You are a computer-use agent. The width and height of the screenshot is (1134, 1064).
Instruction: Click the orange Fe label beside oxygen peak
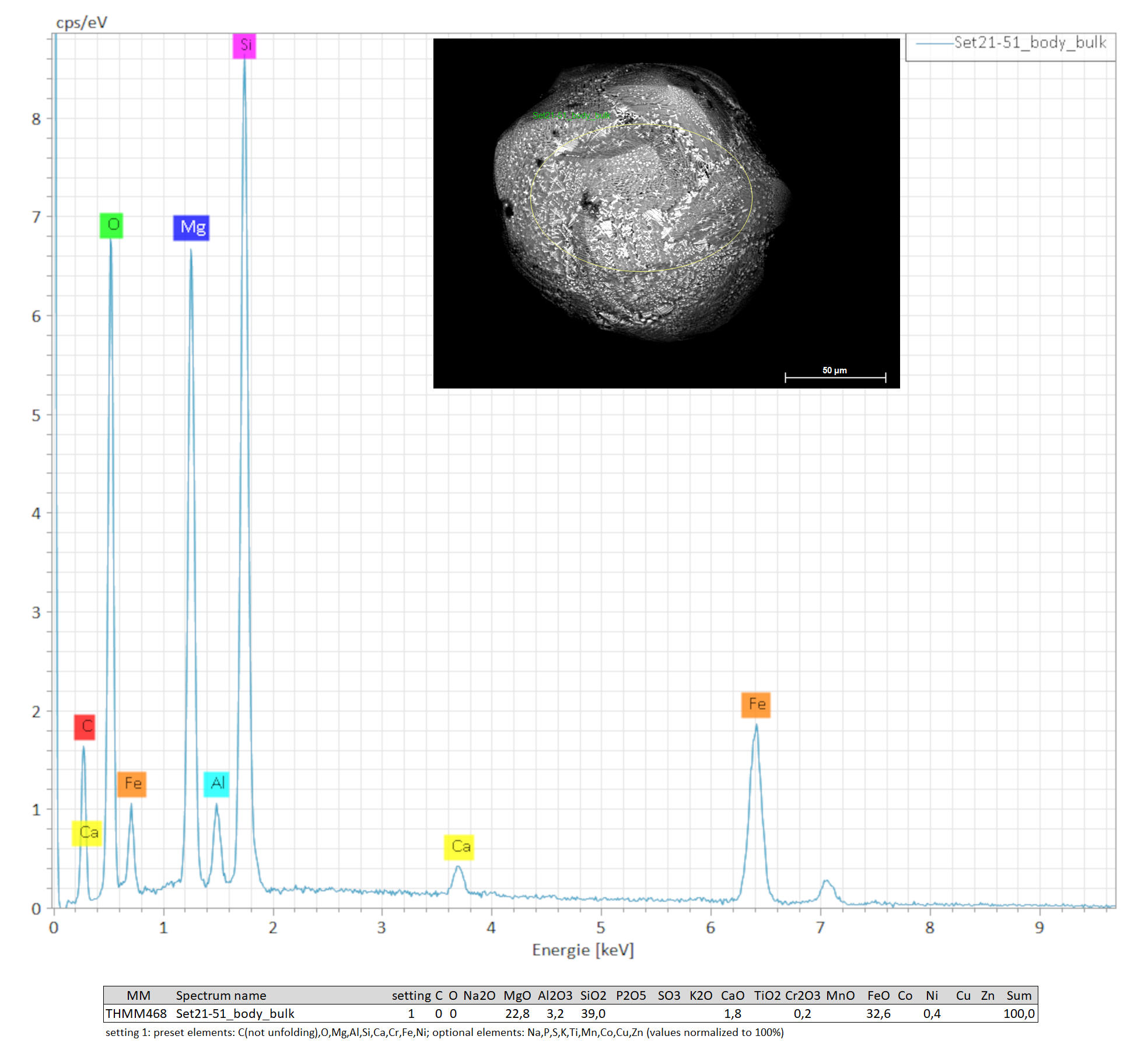coord(132,783)
